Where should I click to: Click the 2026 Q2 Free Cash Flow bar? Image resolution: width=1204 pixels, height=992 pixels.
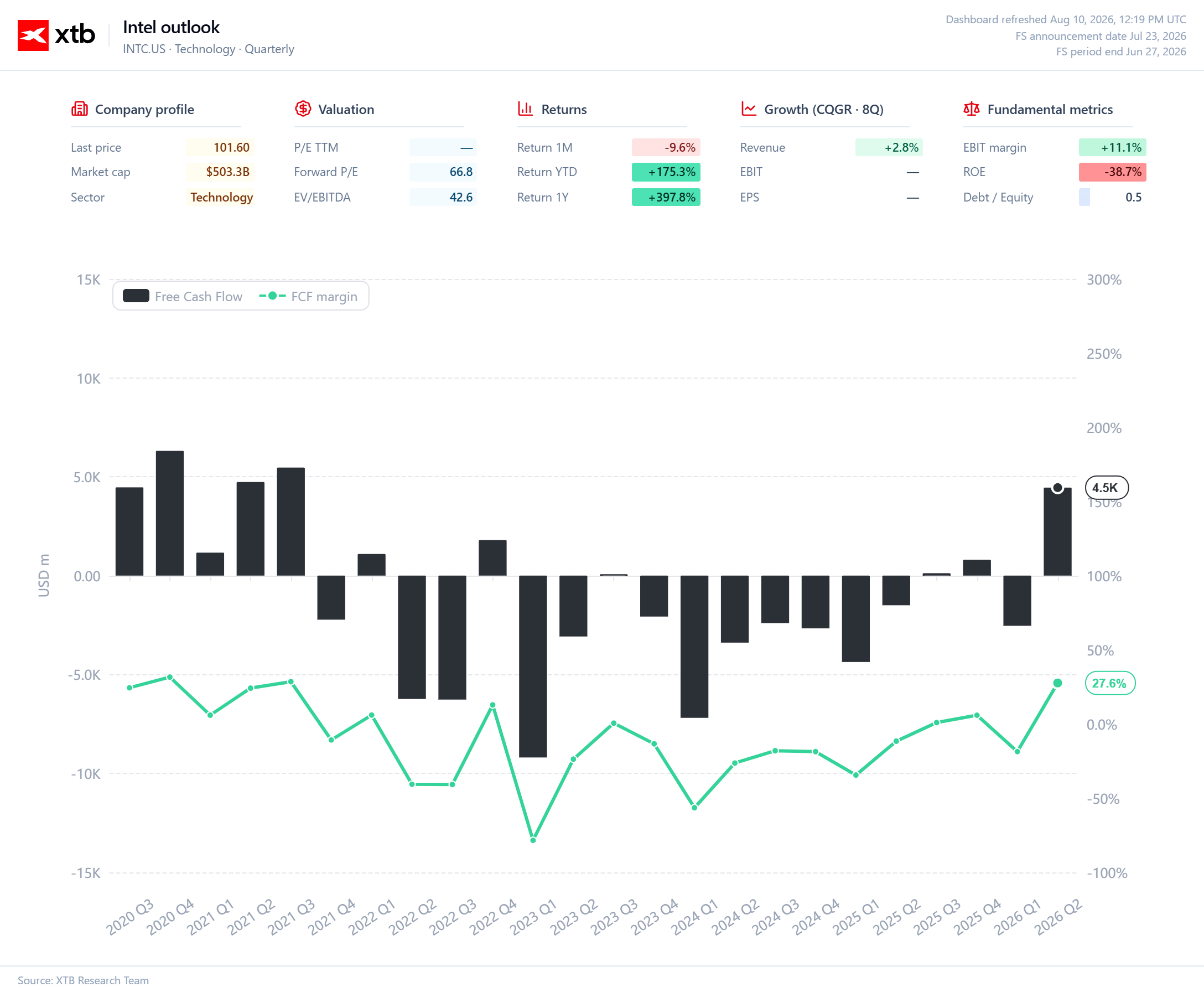click(x=1057, y=531)
